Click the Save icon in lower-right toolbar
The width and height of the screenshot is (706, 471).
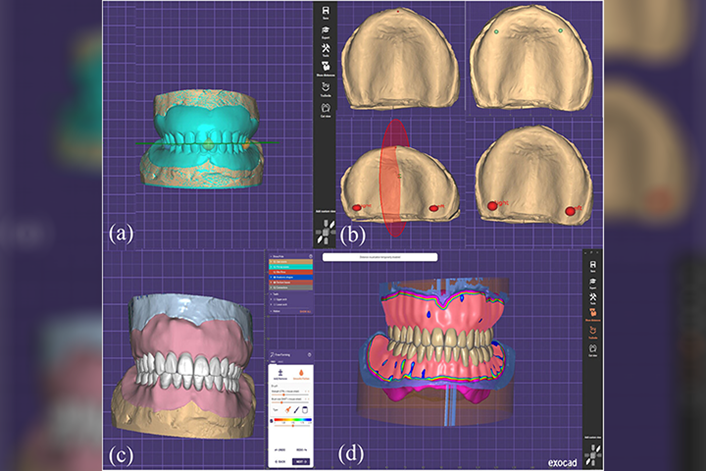(594, 267)
